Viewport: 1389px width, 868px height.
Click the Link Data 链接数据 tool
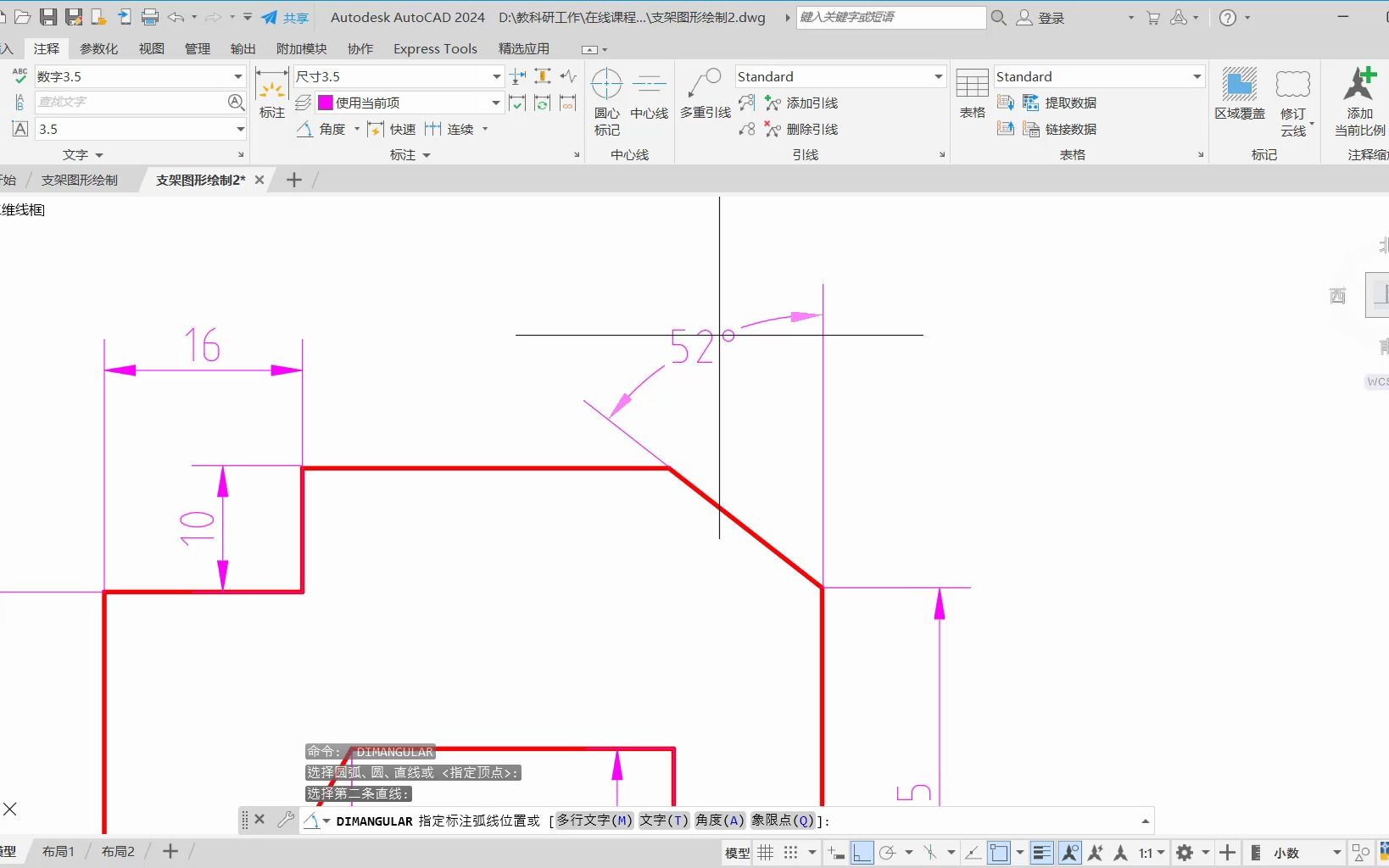[1060, 129]
